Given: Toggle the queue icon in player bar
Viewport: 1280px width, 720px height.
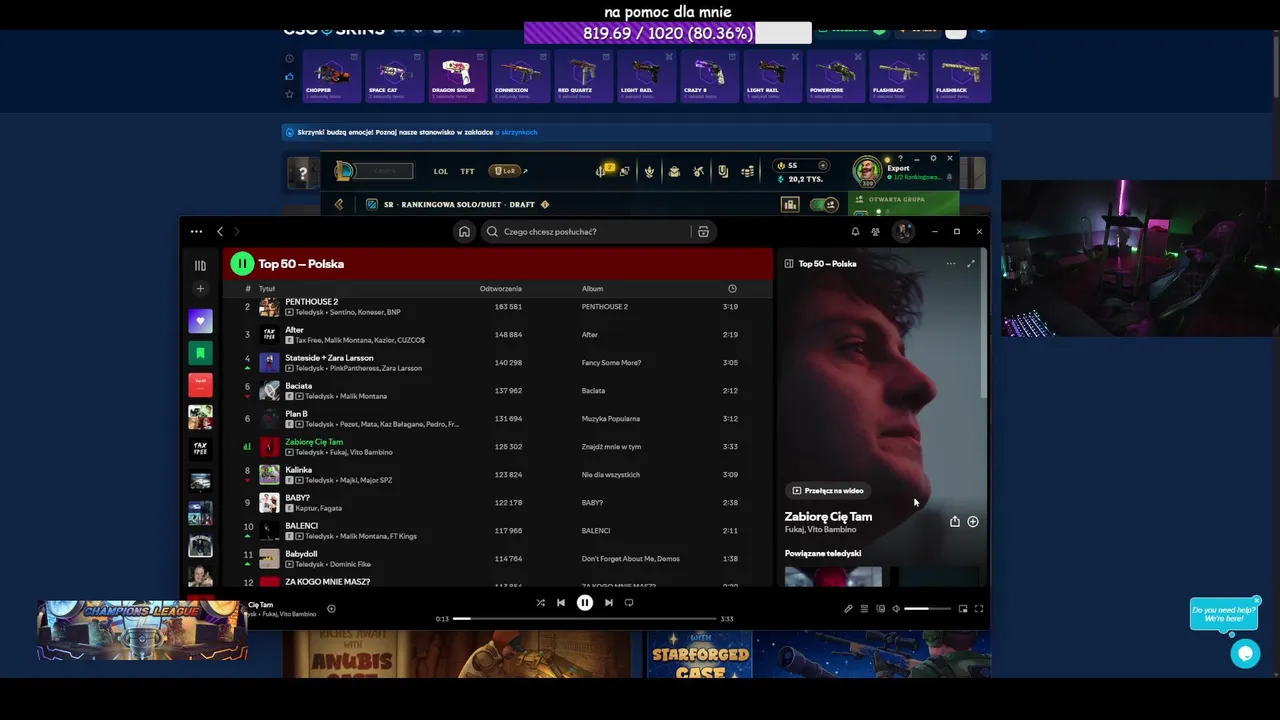Looking at the screenshot, I should (864, 609).
